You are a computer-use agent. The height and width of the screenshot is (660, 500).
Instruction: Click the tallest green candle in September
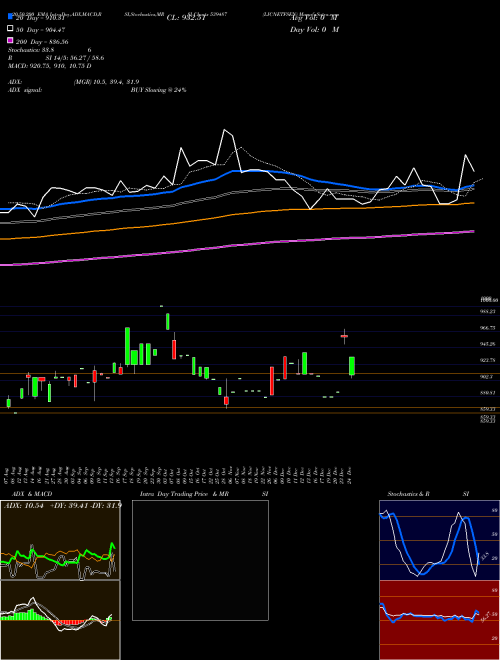coord(128,346)
